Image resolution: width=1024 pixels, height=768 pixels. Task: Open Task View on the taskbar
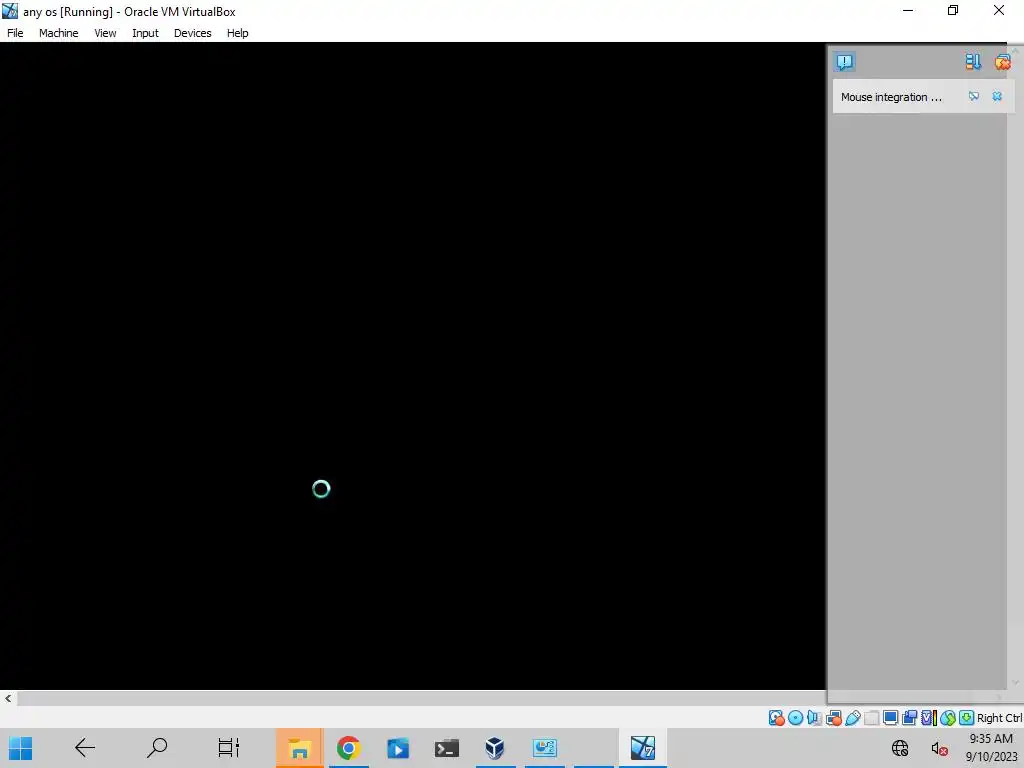tap(229, 748)
